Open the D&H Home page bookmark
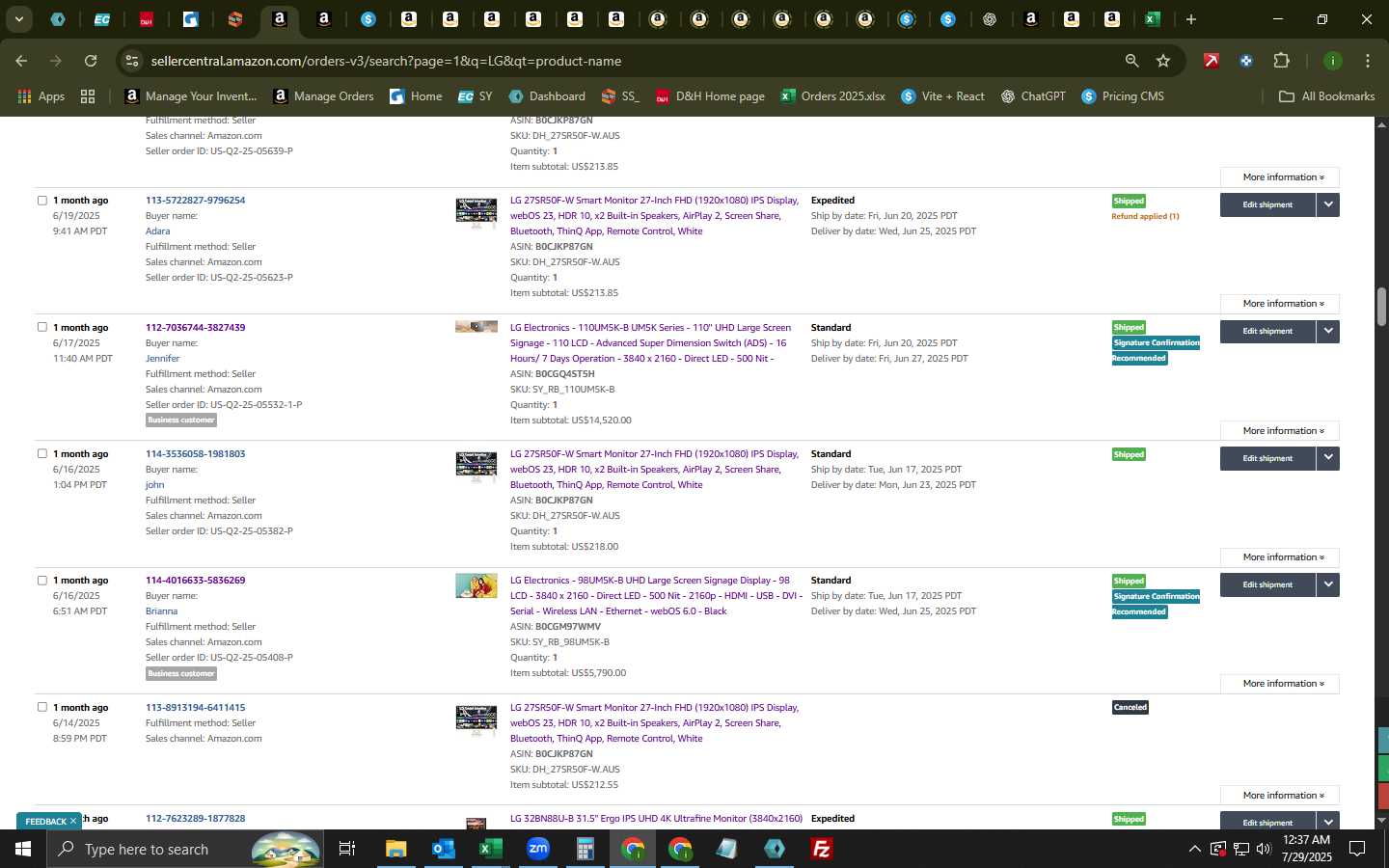 point(710,96)
